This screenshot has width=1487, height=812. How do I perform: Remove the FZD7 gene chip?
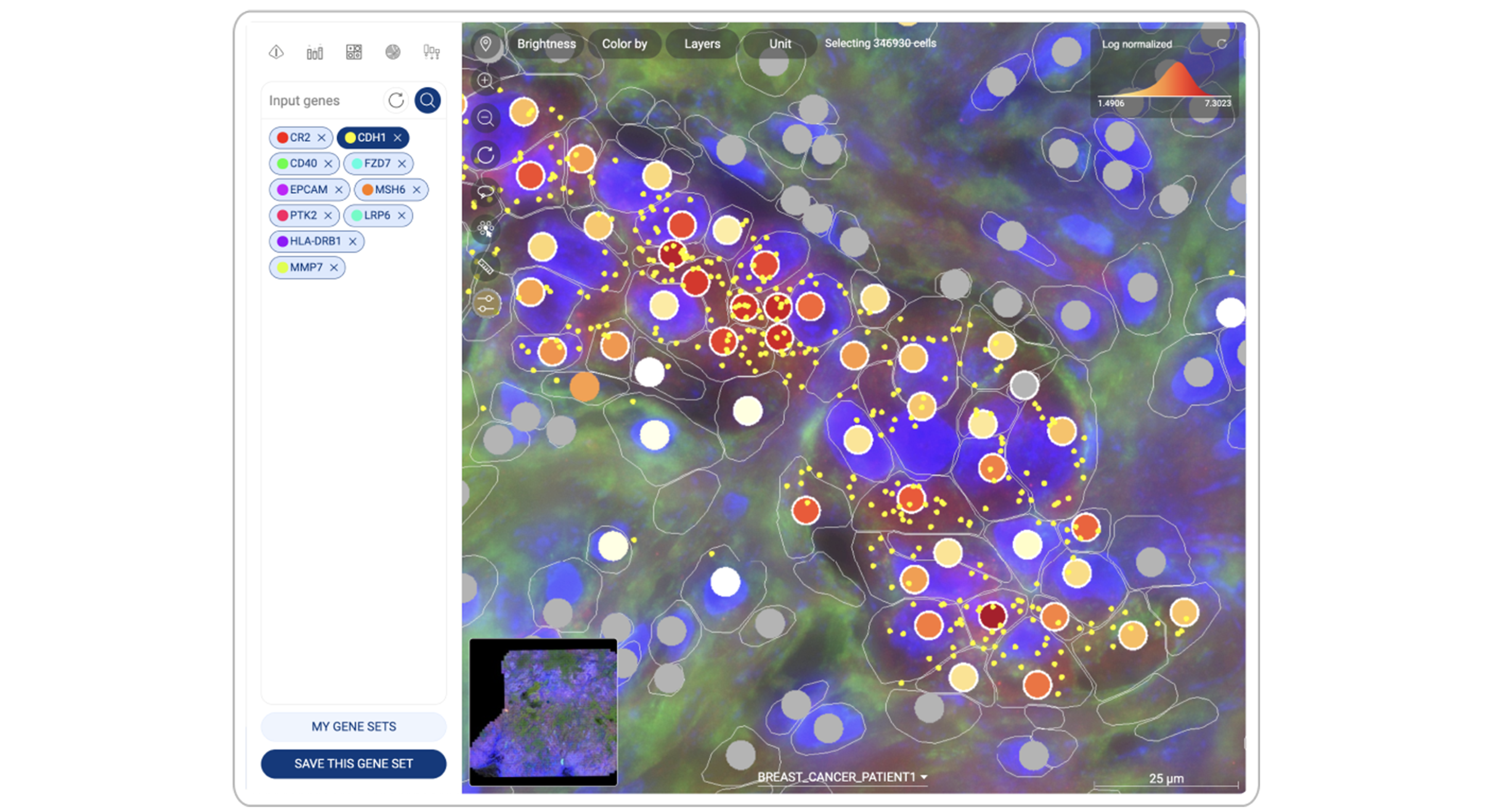click(402, 164)
